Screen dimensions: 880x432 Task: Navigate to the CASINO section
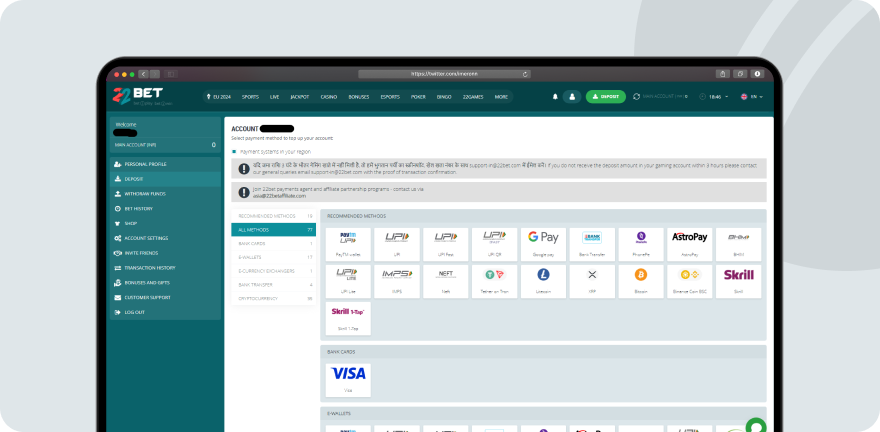pyautogui.click(x=329, y=96)
